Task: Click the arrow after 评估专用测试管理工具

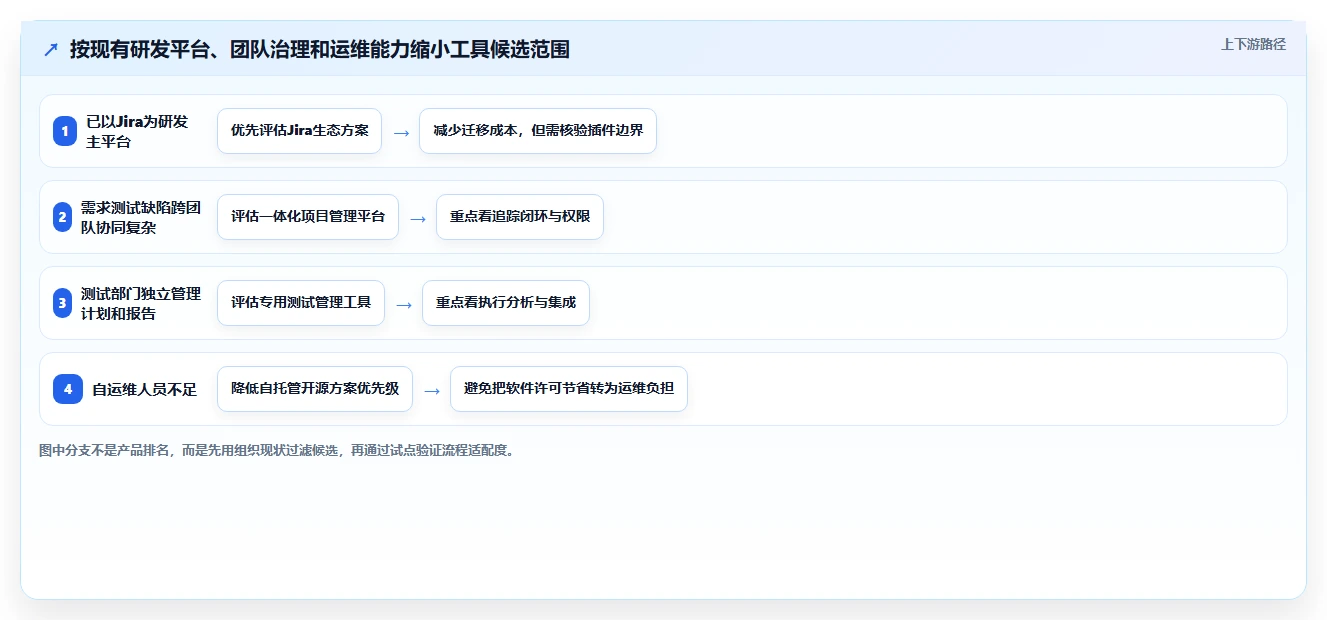Action: [404, 304]
